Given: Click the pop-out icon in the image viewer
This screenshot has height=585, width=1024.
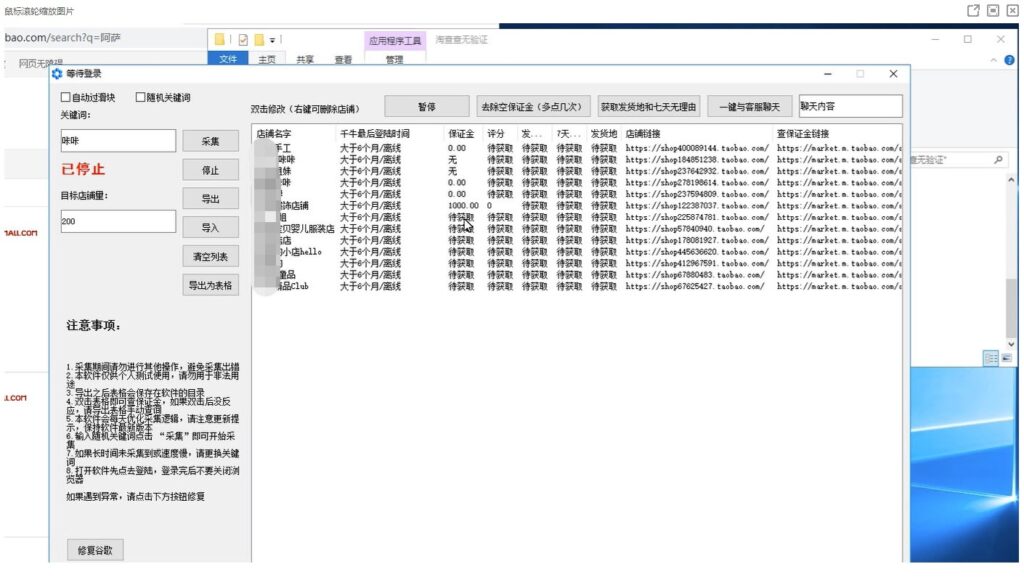Looking at the screenshot, I should pyautogui.click(x=973, y=10).
